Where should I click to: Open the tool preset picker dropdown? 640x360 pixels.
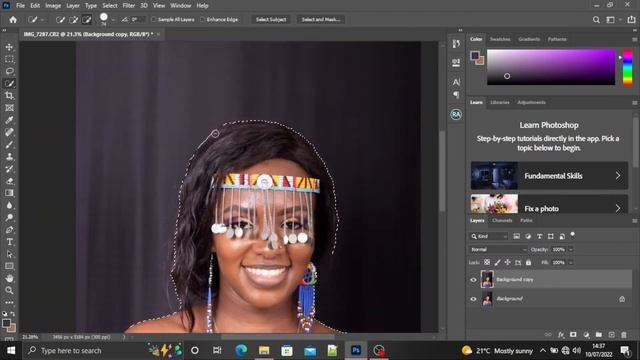coord(42,20)
